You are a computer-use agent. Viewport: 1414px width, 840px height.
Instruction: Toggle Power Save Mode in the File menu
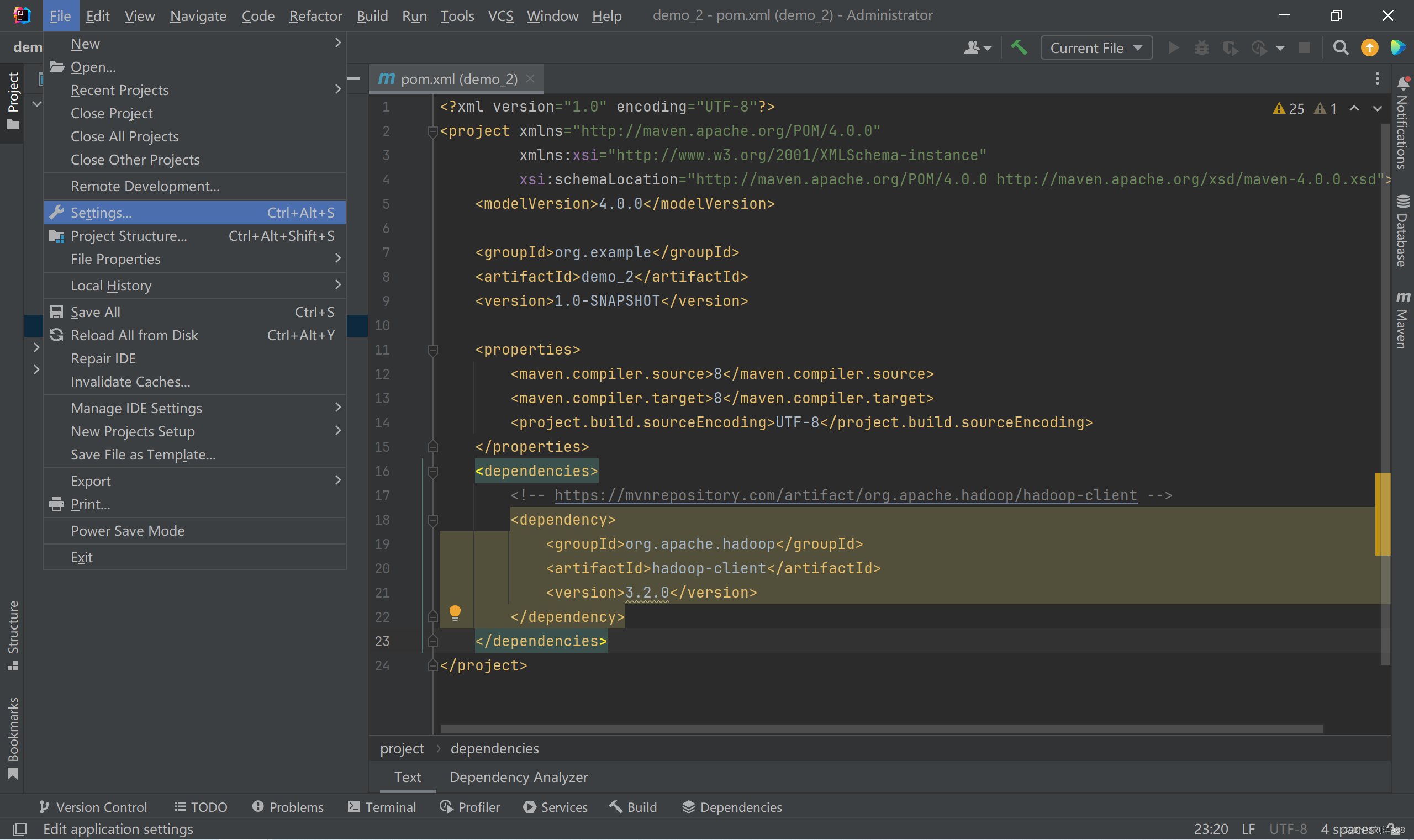(x=195, y=531)
